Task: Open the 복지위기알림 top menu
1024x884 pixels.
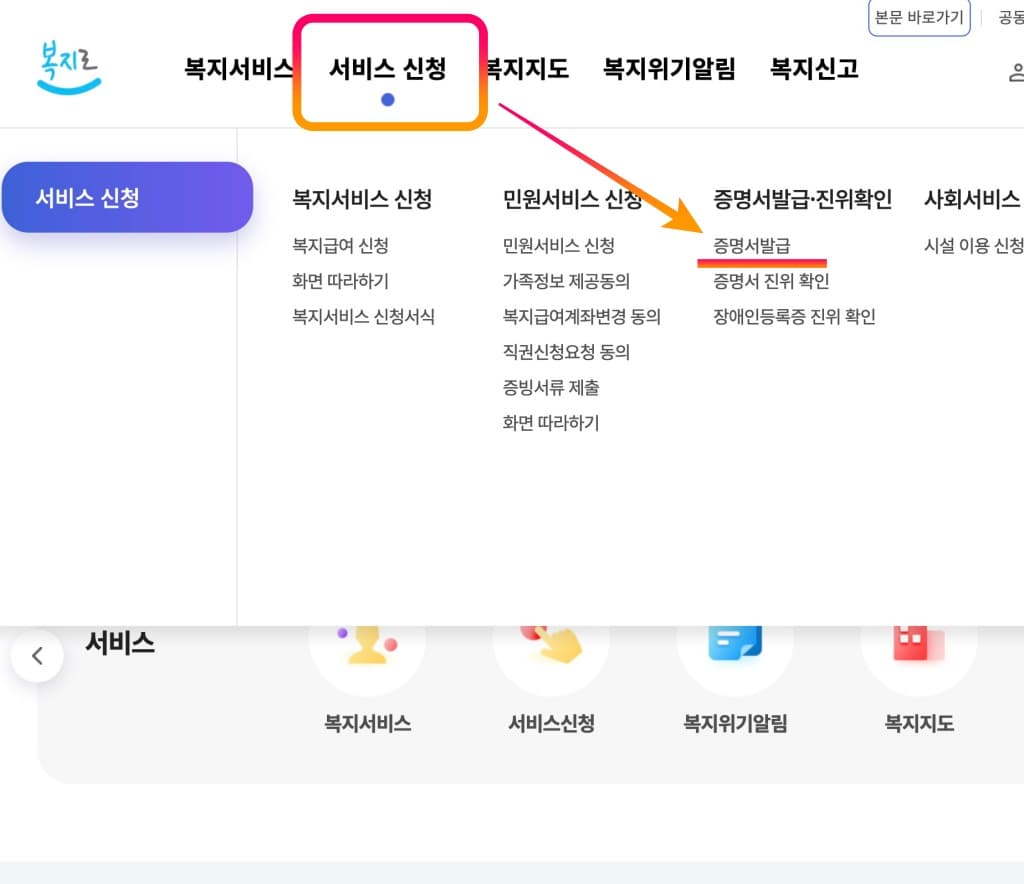Action: point(669,69)
